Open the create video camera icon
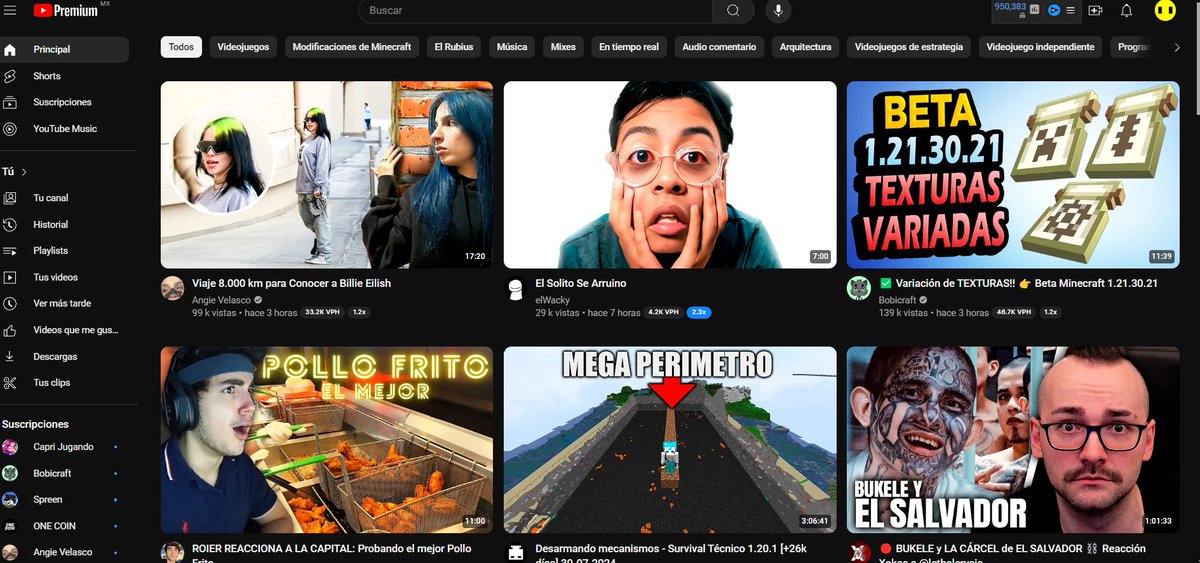Image resolution: width=1200 pixels, height=563 pixels. pos(1096,10)
